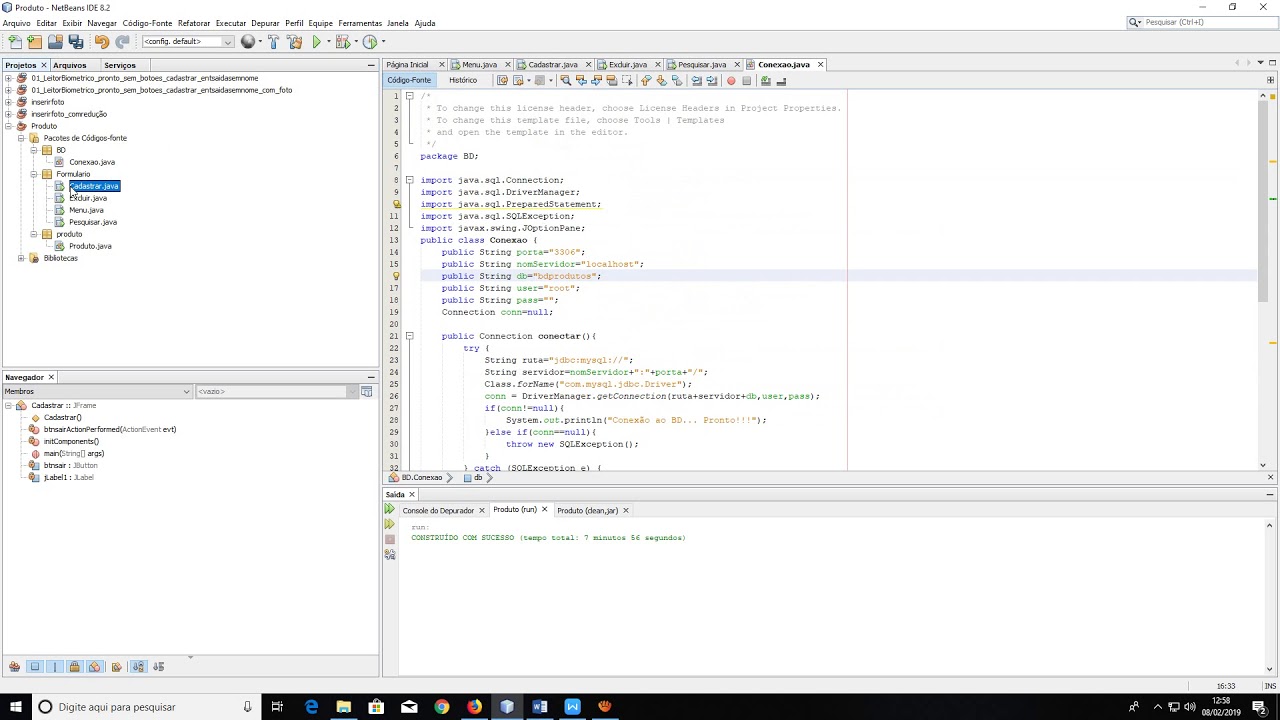Viewport: 1280px width, 720px height.
Task: Open Windows Task View icon
Action: [277, 707]
